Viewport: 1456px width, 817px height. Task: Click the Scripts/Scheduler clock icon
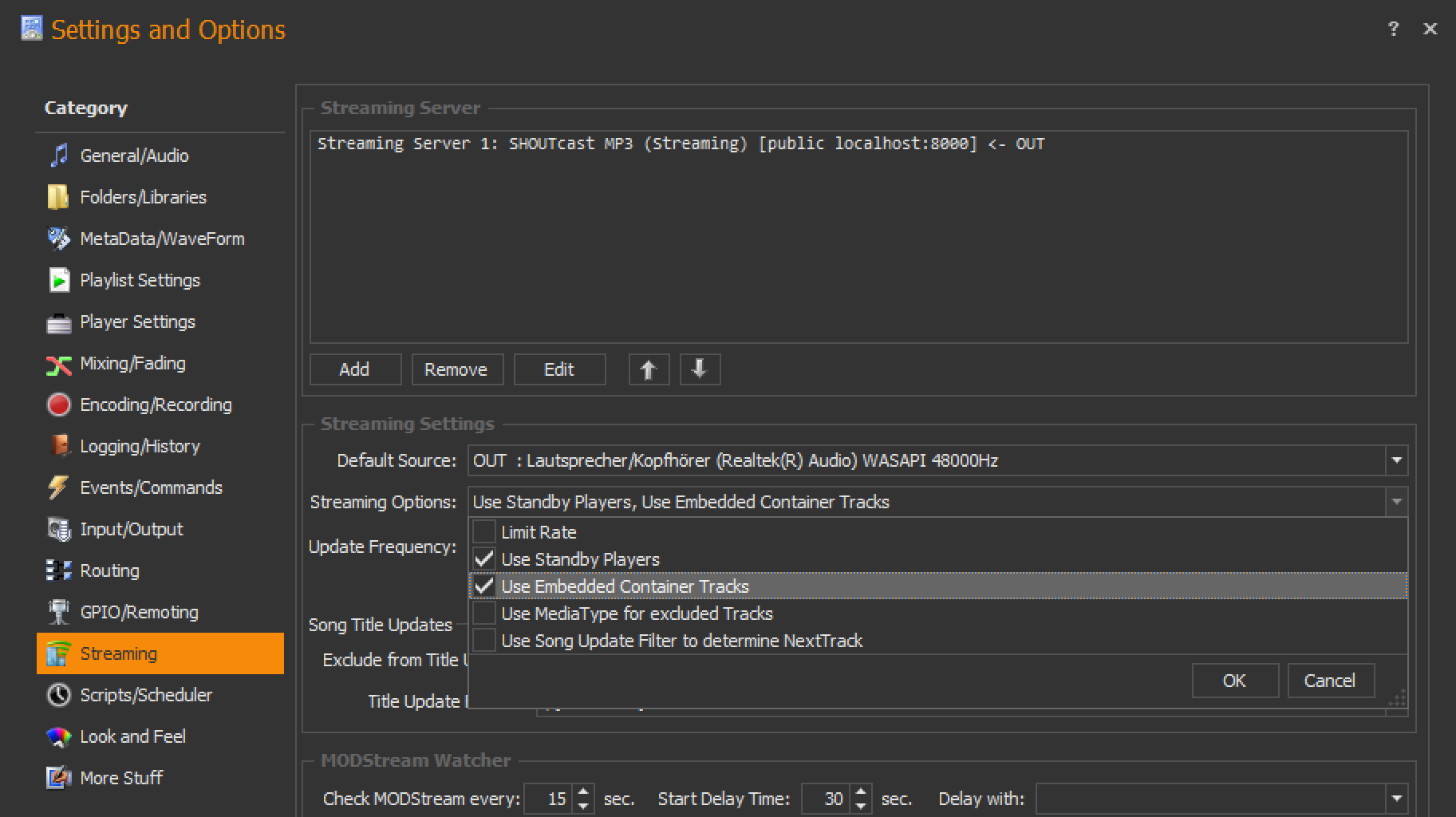click(58, 695)
